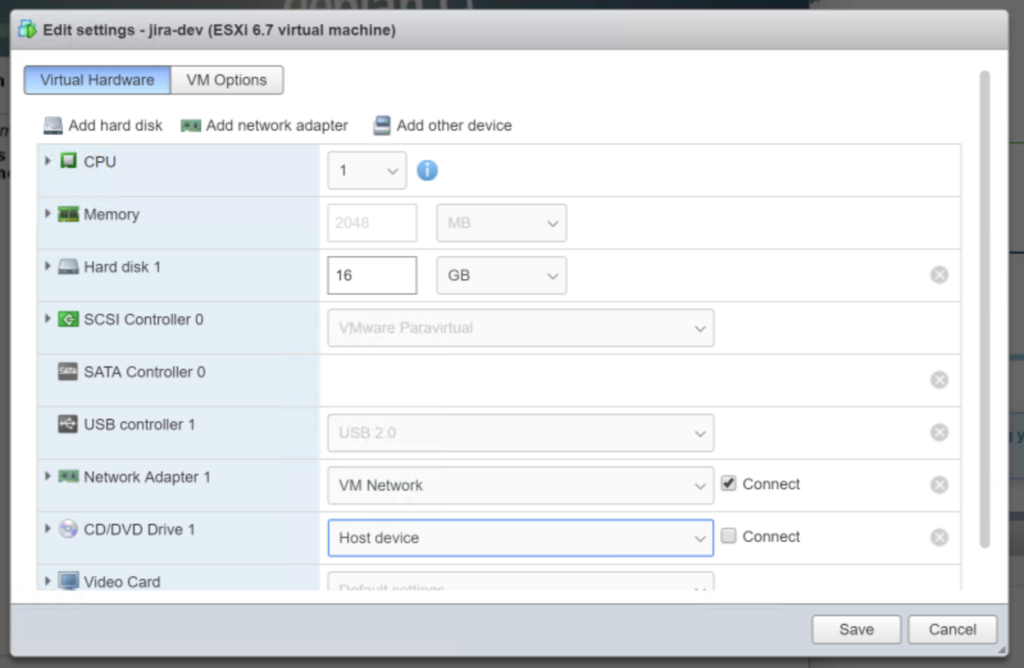This screenshot has height=668, width=1024.
Task: Expand the CPU row
Action: click(x=48, y=161)
